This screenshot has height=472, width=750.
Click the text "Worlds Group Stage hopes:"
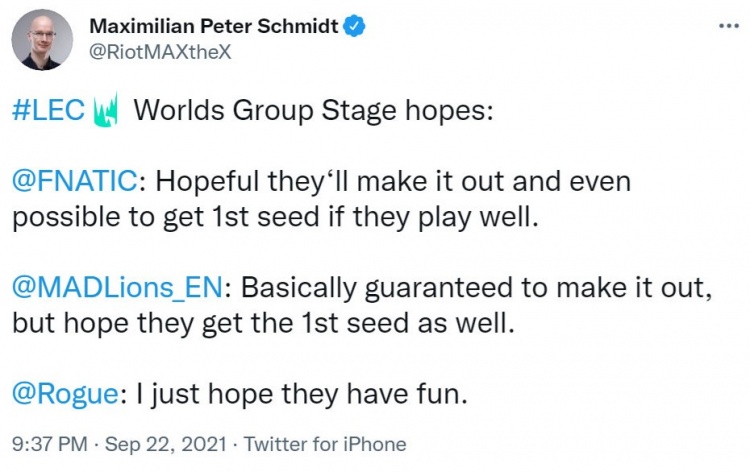pyautogui.click(x=313, y=110)
